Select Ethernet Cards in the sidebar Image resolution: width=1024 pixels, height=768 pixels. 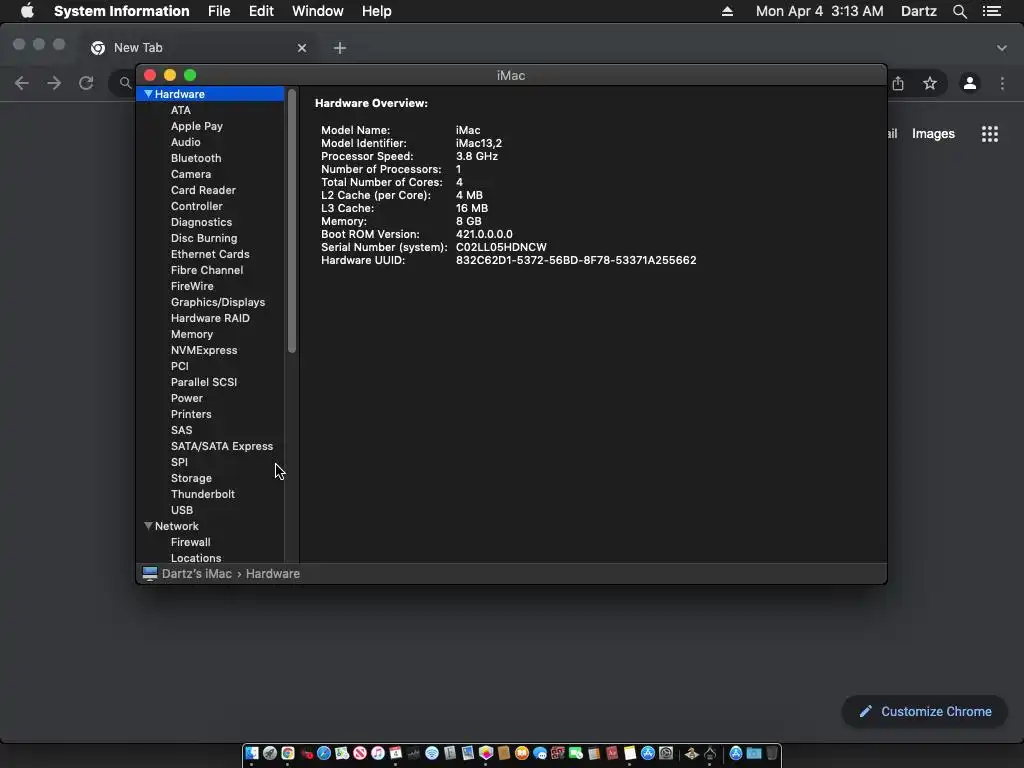point(210,254)
